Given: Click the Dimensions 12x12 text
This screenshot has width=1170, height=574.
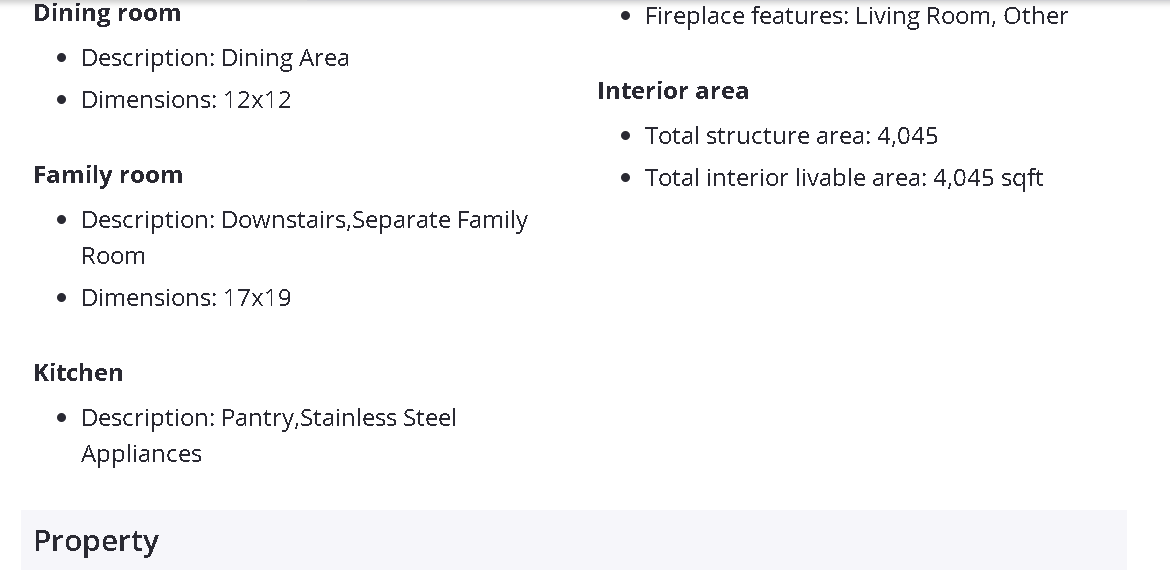Looking at the screenshot, I should (186, 100).
